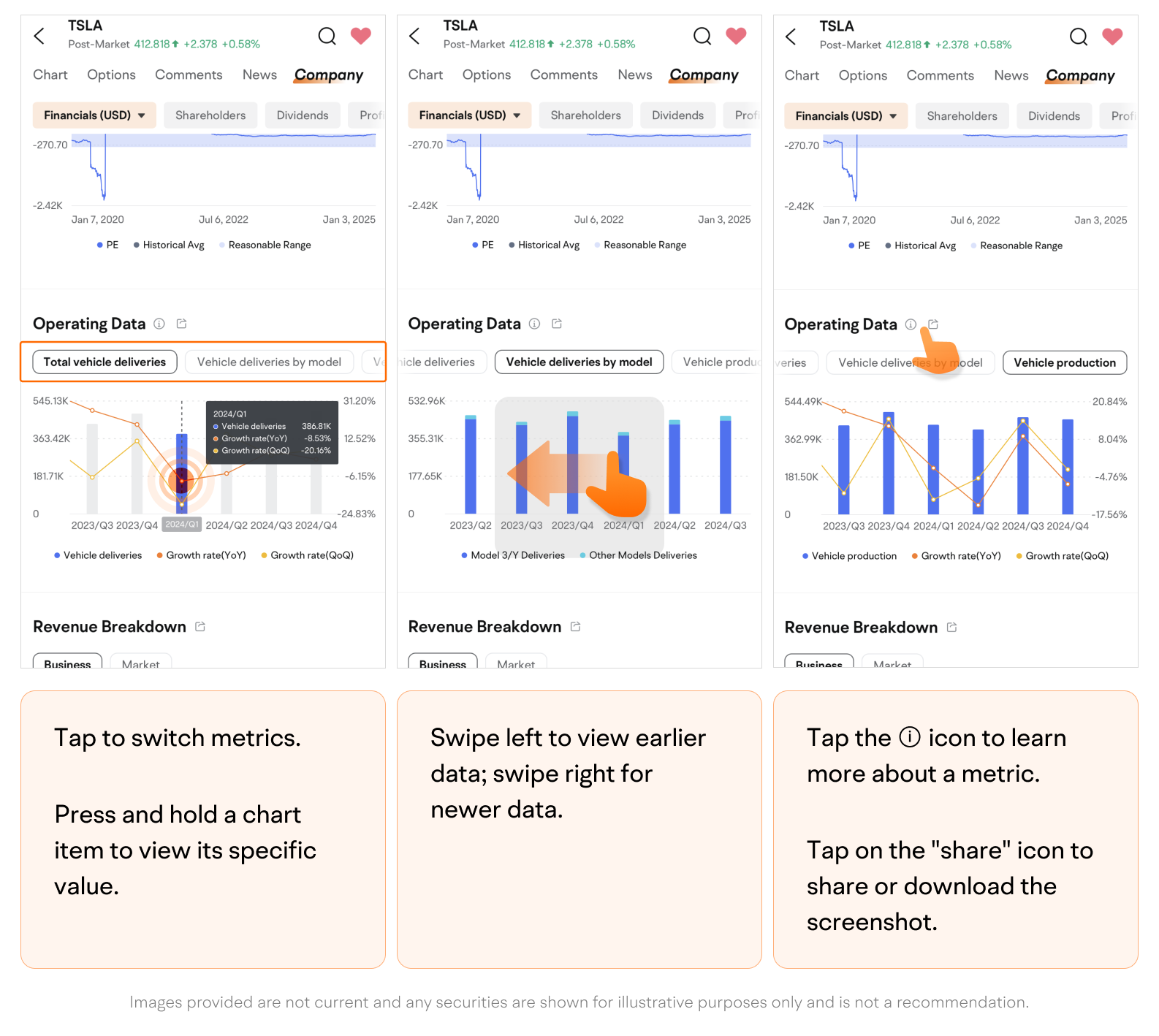Open the News tab in the right panel
Image resolution: width=1159 pixels, height=1036 pixels.
[1011, 75]
